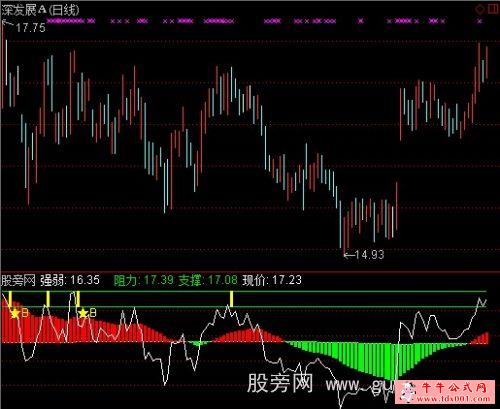Screen dimensions: 500x409
Task: Select the green 支撑: 17.08 readout
Action: [x=208, y=280]
